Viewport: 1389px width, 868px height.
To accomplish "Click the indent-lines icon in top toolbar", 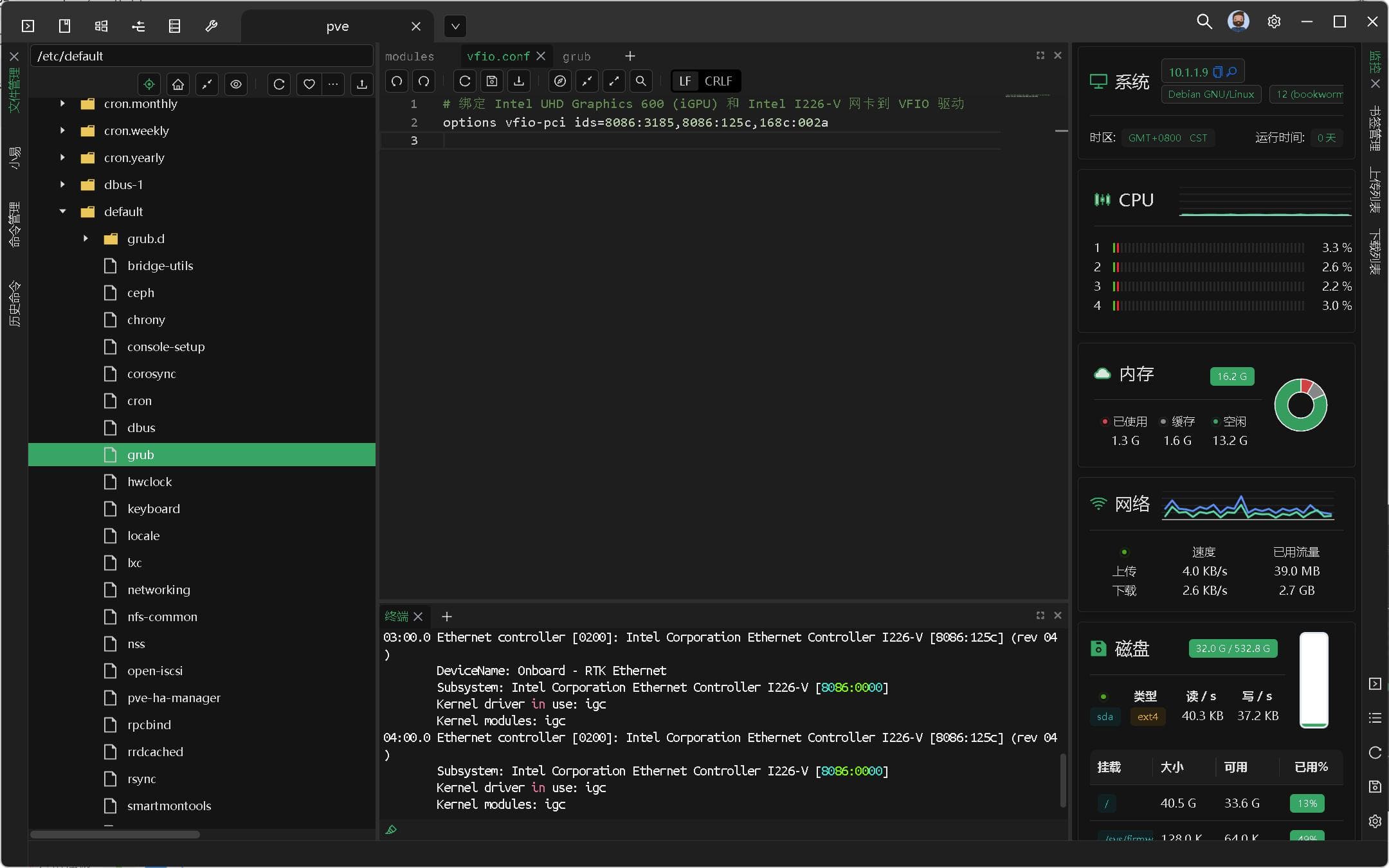I will pyautogui.click(x=138, y=26).
